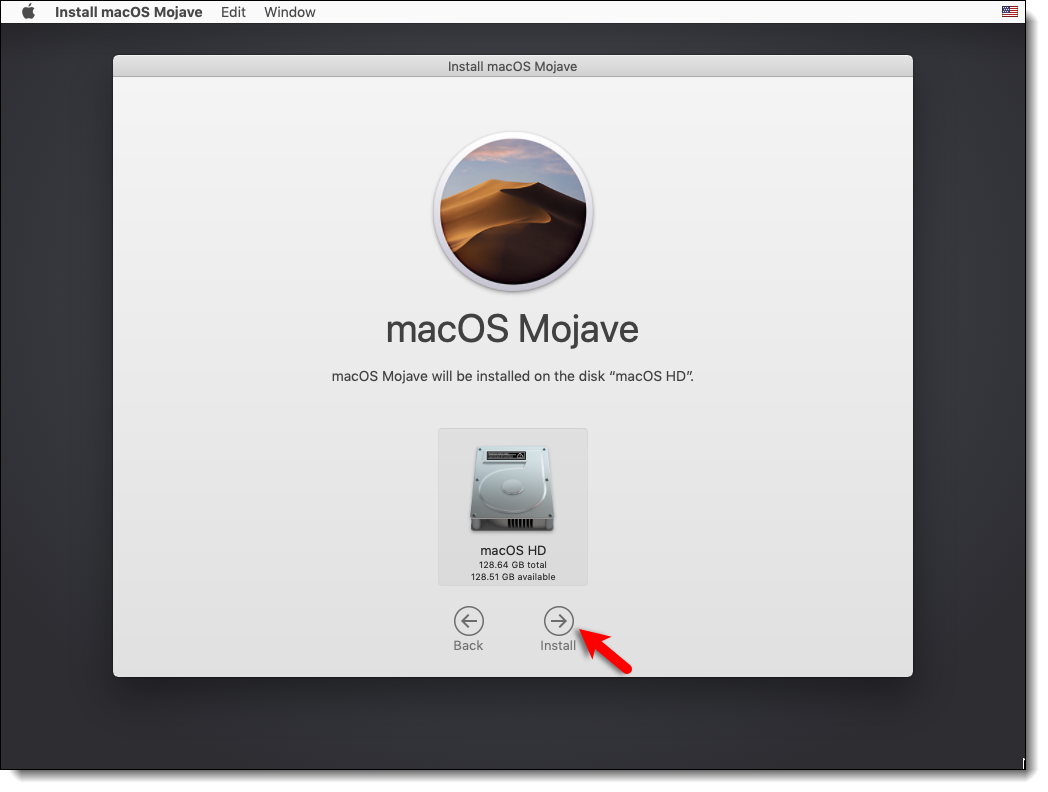Image resolution: width=1048 pixels, height=792 pixels.
Task: Open the Window menu
Action: (289, 12)
